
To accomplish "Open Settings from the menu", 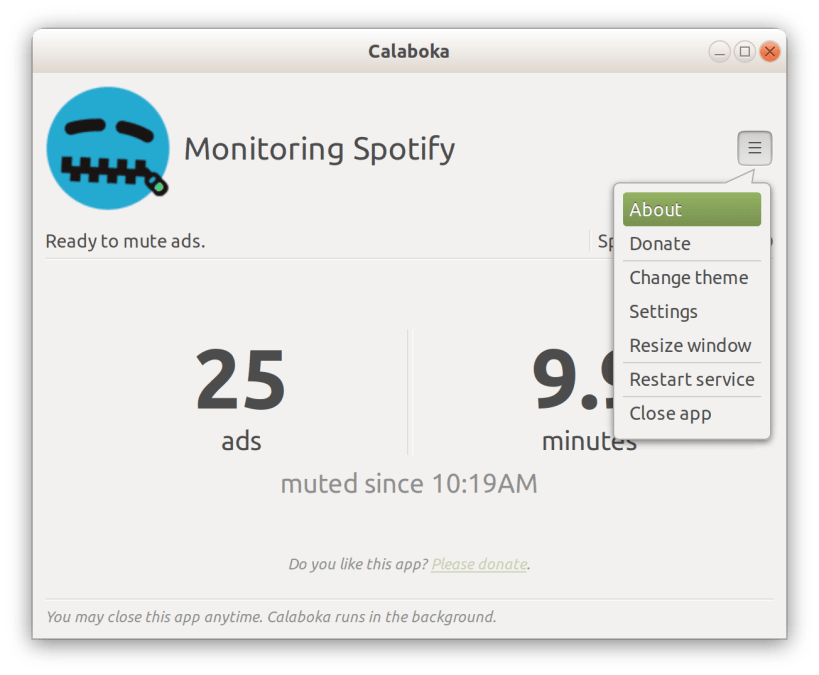I will tap(692, 311).
